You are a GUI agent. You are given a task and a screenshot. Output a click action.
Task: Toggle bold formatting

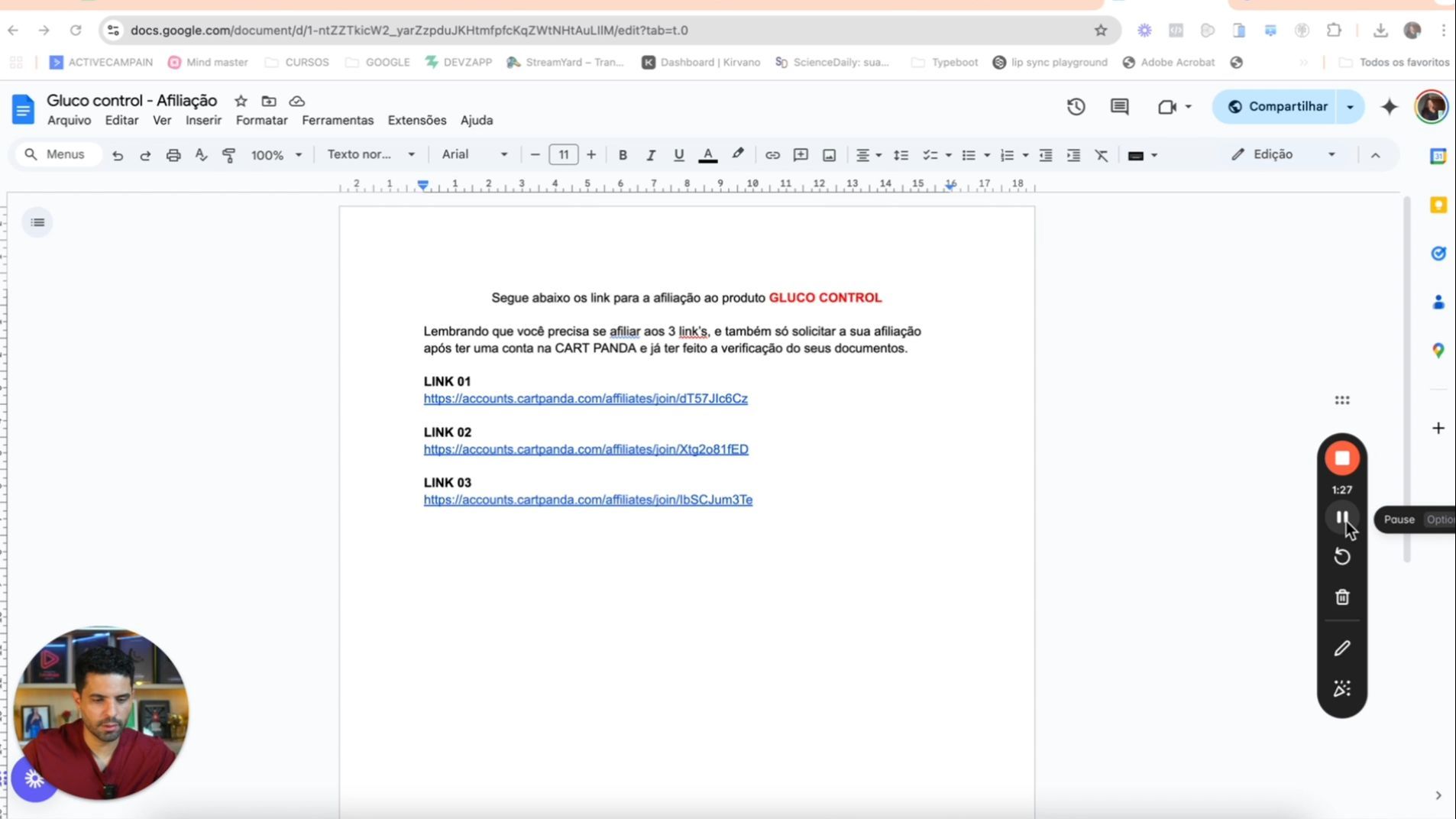623,155
